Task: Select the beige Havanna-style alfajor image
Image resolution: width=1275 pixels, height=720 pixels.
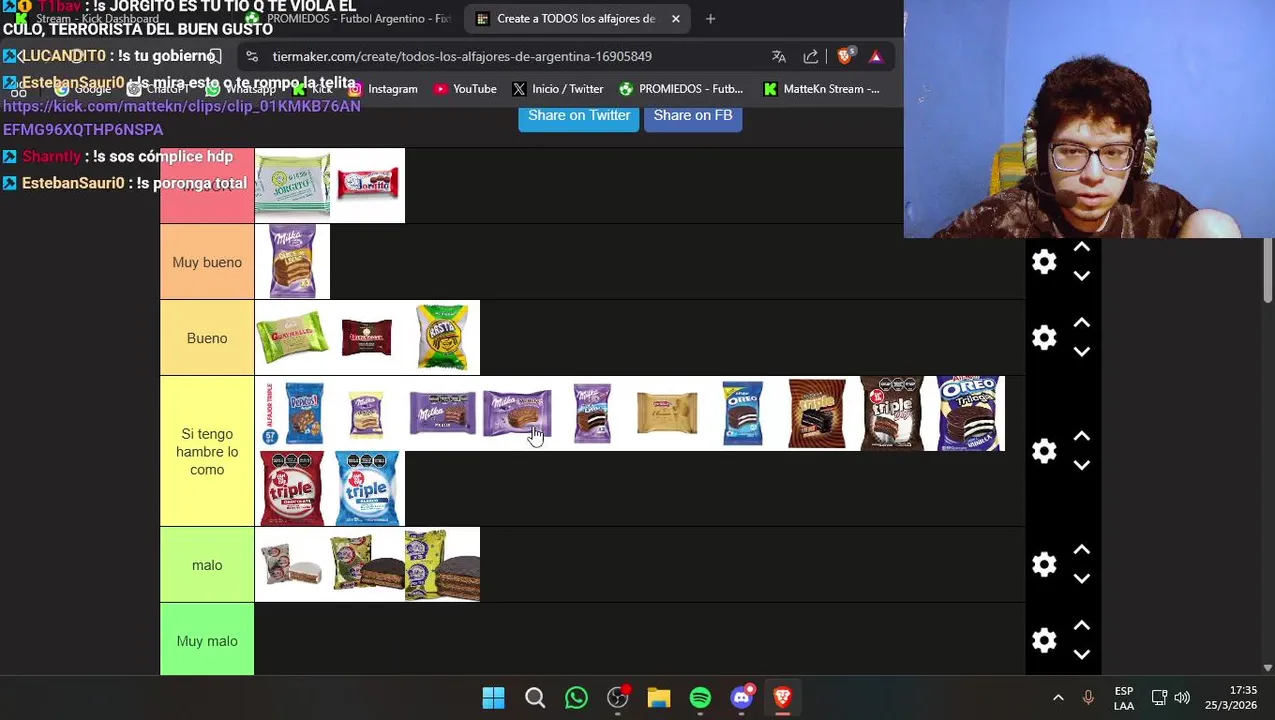Action: coord(667,413)
